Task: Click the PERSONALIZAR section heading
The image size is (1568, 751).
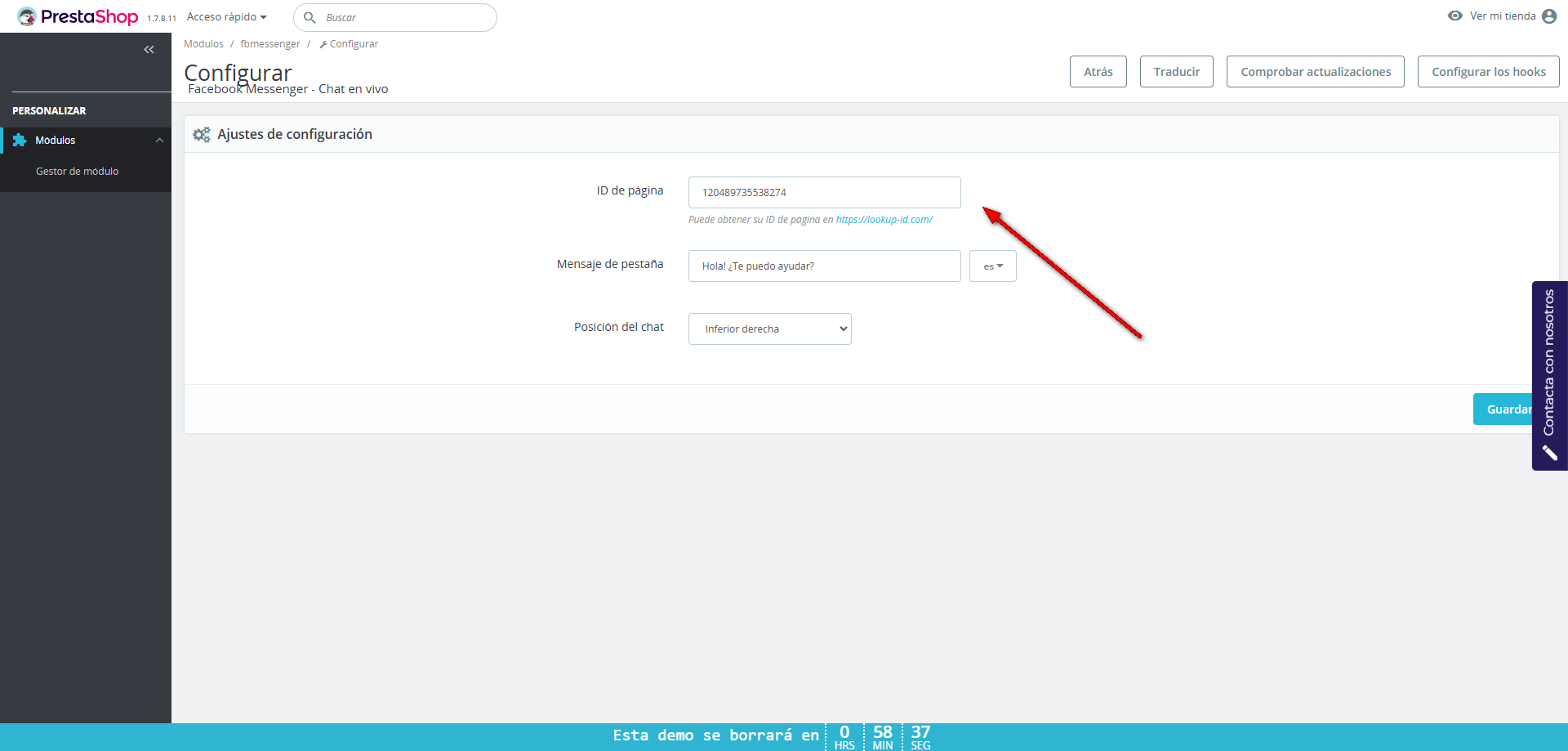Action: pos(49,111)
